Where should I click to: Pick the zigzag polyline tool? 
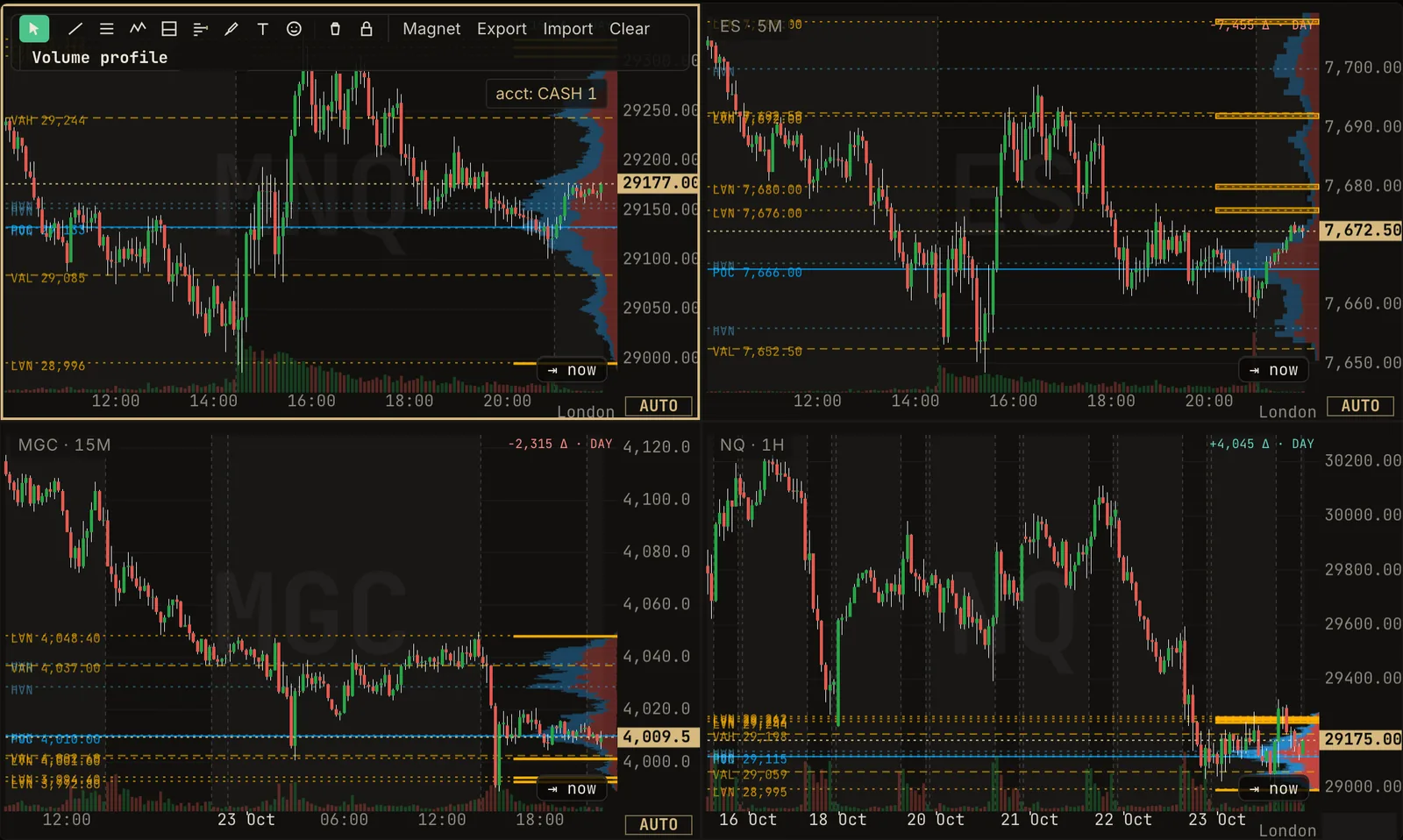pyautogui.click(x=138, y=29)
